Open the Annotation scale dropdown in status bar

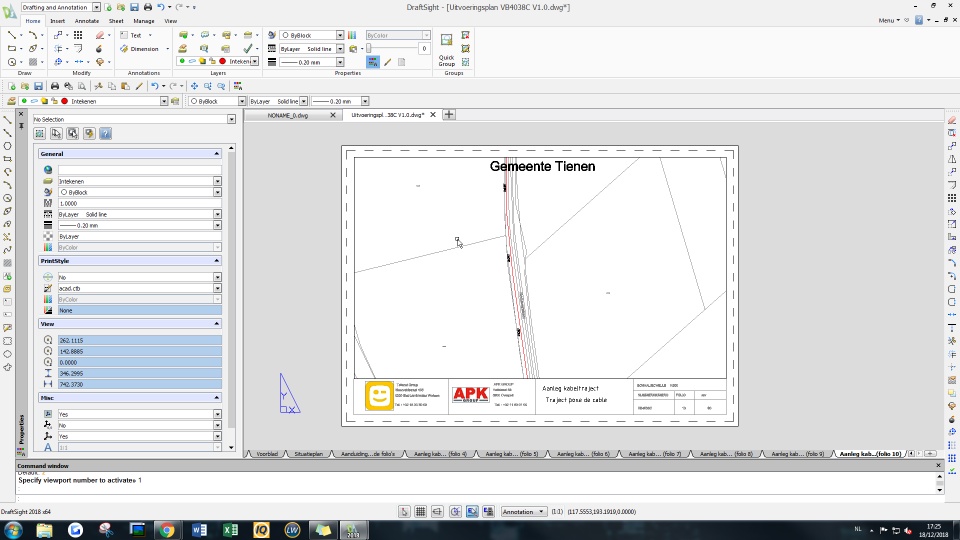coord(524,511)
